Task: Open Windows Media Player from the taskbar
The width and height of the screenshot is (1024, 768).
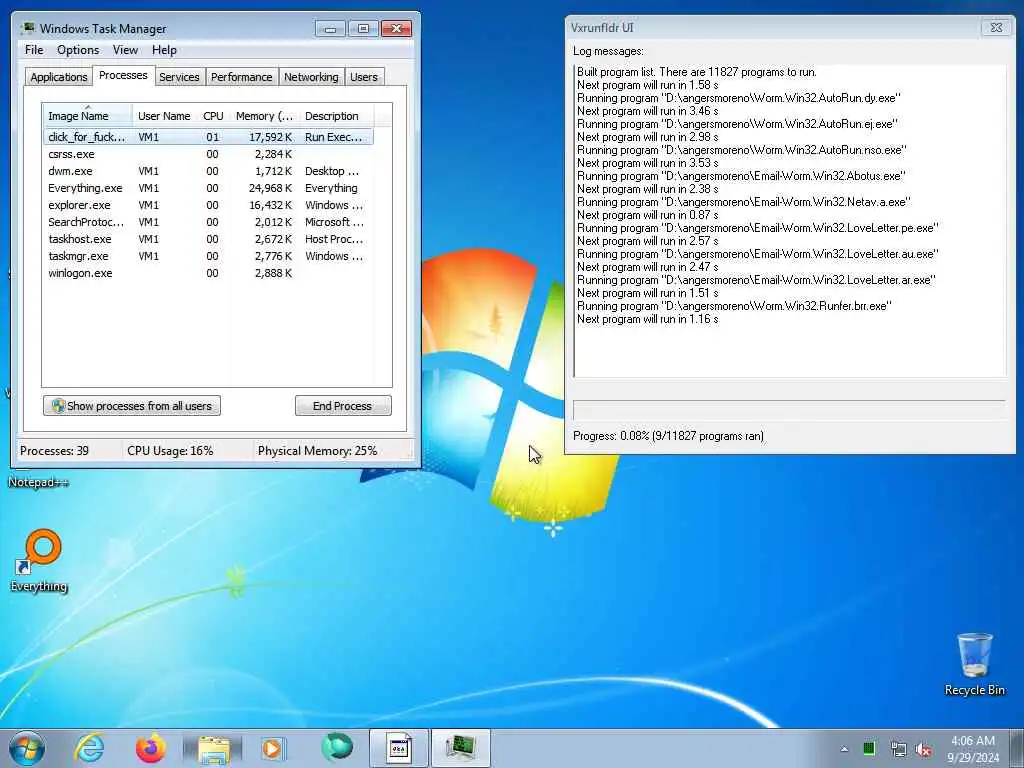Action: pyautogui.click(x=272, y=748)
